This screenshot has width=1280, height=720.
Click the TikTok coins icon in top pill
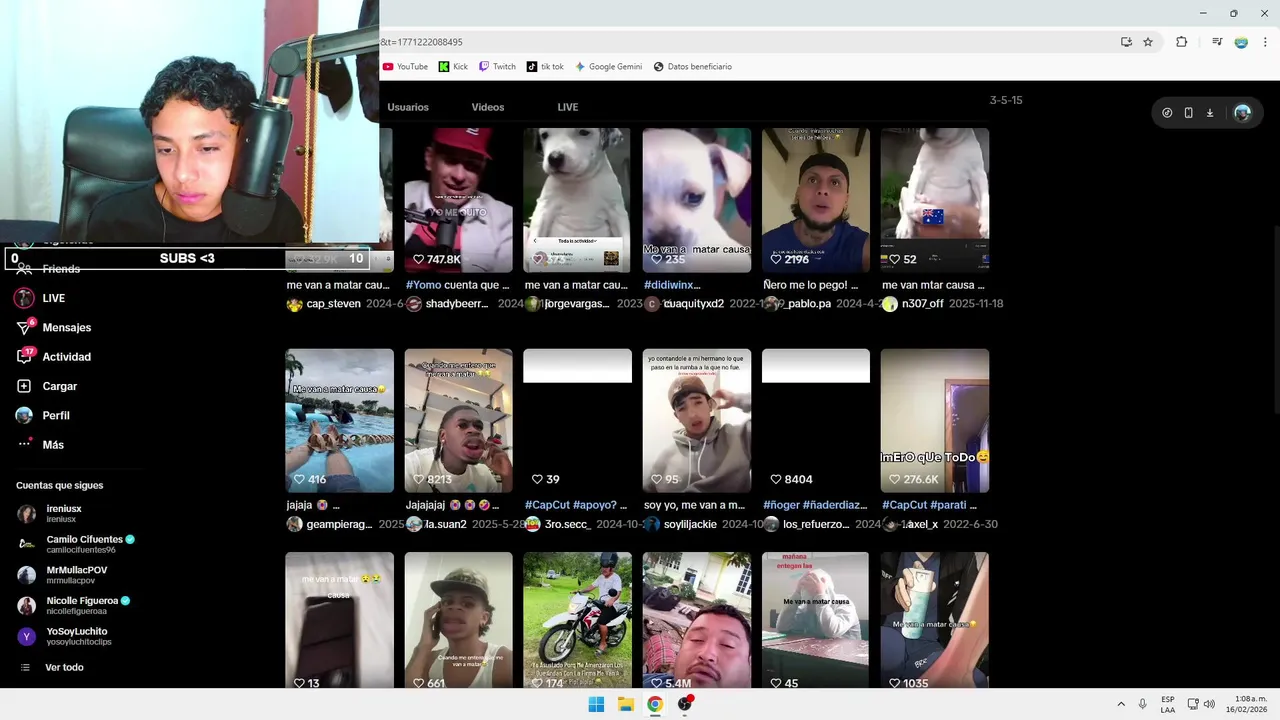pos(1167,113)
